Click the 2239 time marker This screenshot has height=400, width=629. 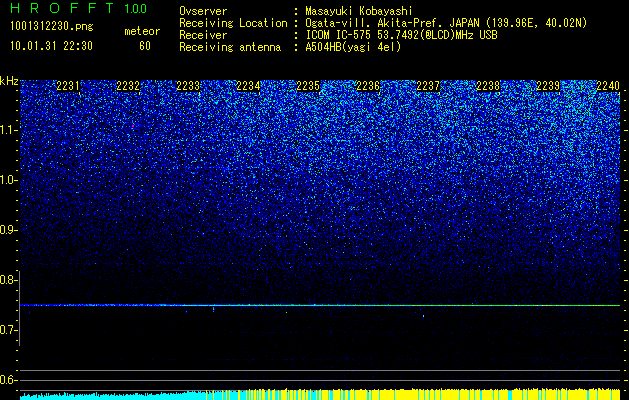pyautogui.click(x=548, y=86)
